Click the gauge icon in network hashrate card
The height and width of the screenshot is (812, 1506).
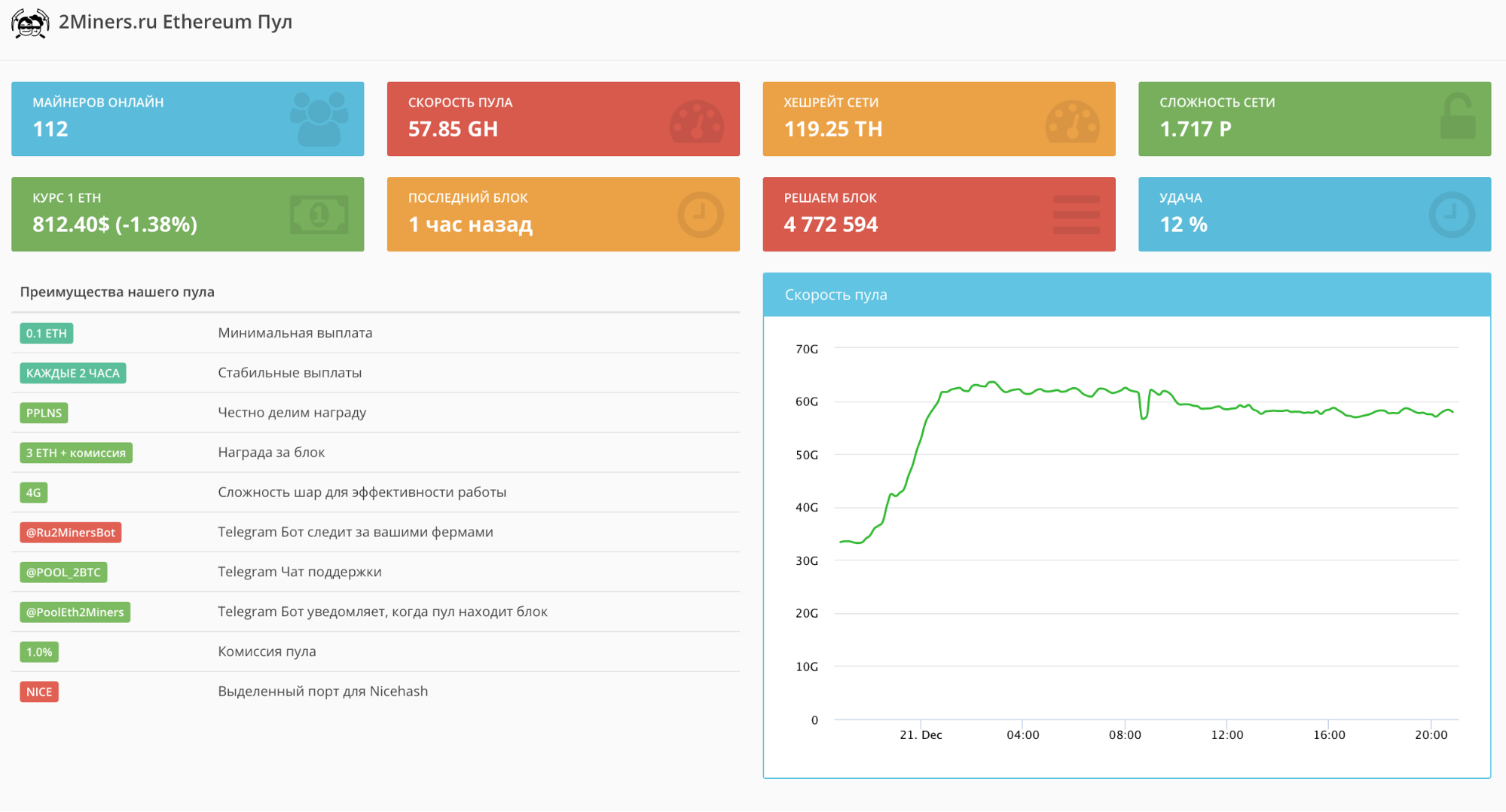pyautogui.click(x=1072, y=121)
